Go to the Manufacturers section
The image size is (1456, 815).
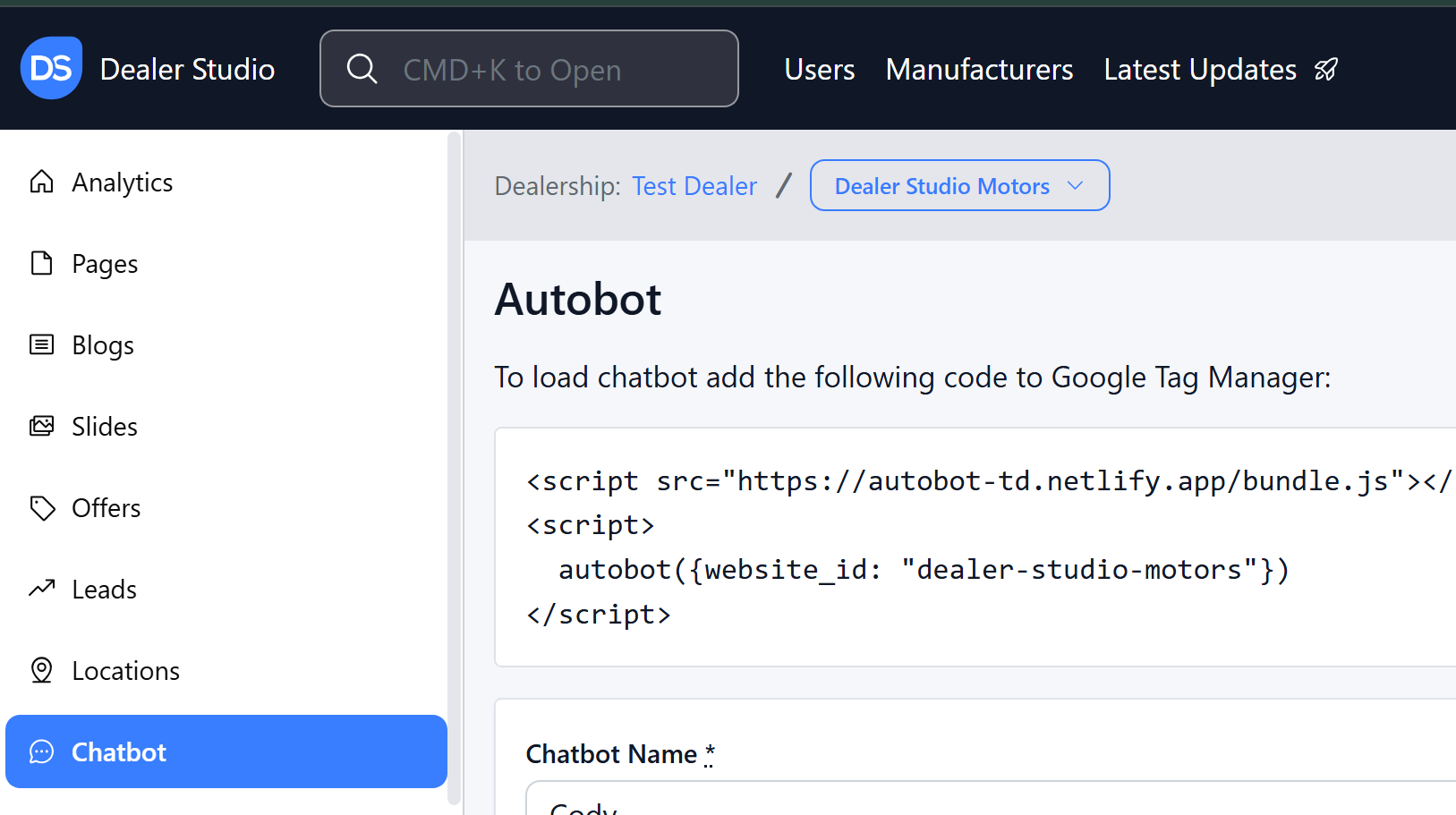[979, 70]
